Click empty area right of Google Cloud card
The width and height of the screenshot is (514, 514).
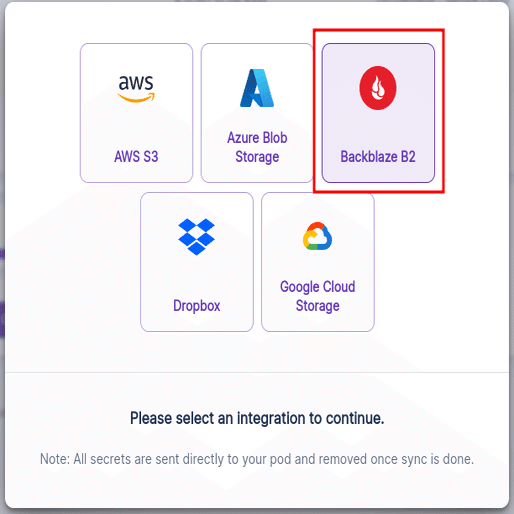[x=440, y=262]
